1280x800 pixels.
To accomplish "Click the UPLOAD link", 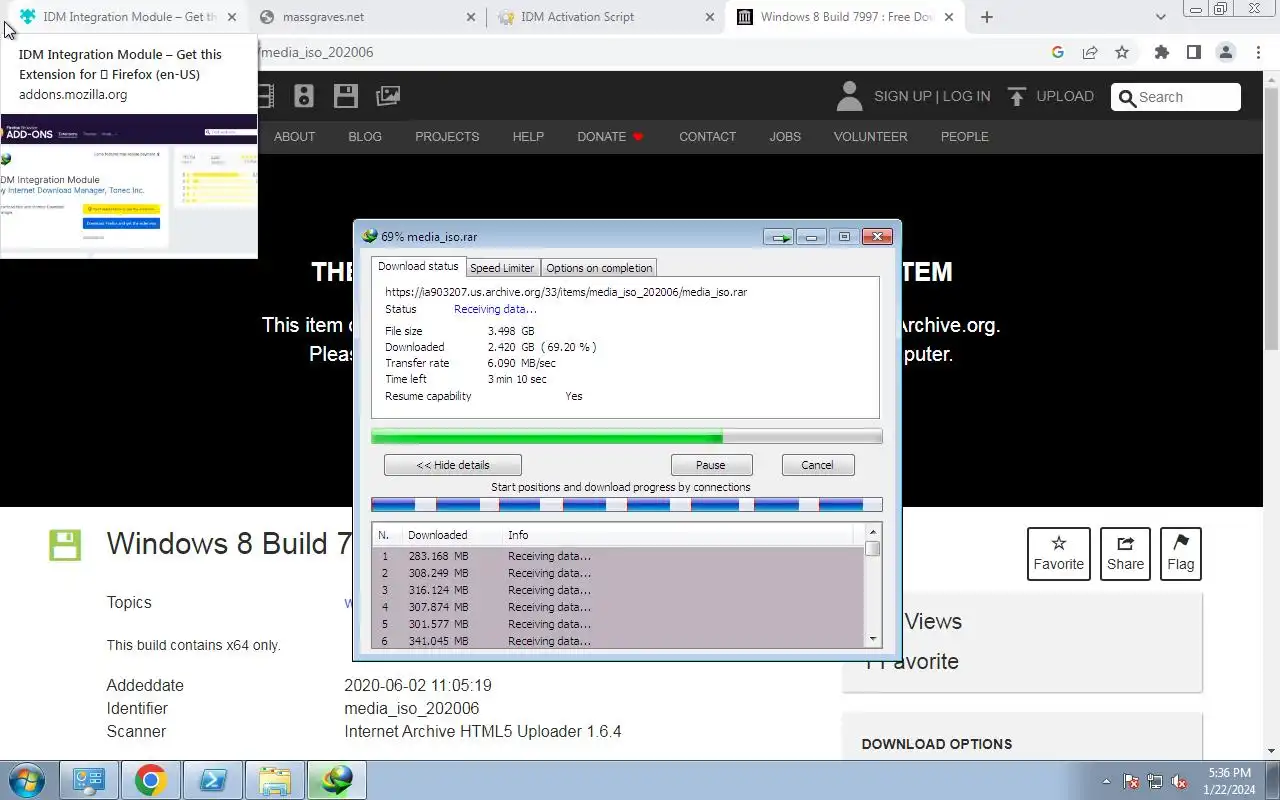I will click(x=1065, y=96).
